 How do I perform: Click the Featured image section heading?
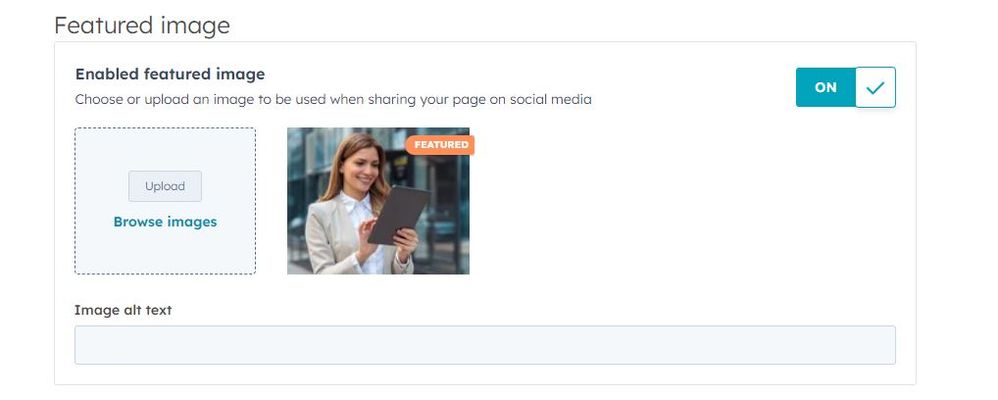(x=142, y=25)
